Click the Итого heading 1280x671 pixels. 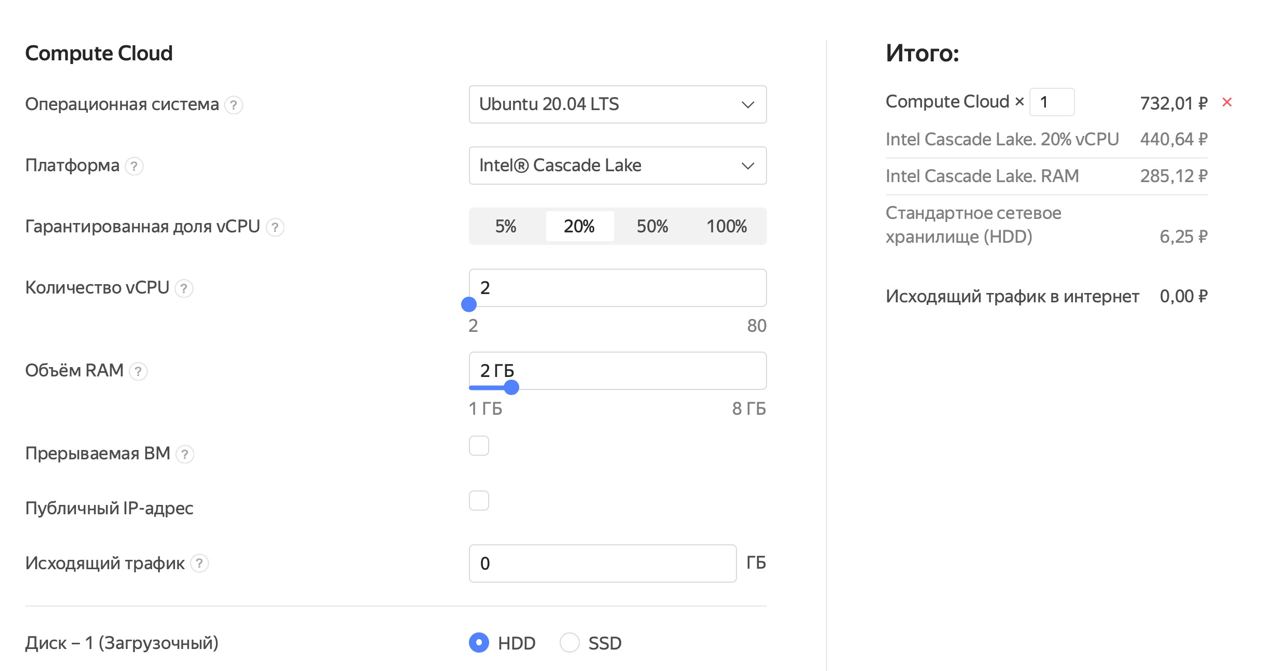pyautogui.click(x=922, y=53)
